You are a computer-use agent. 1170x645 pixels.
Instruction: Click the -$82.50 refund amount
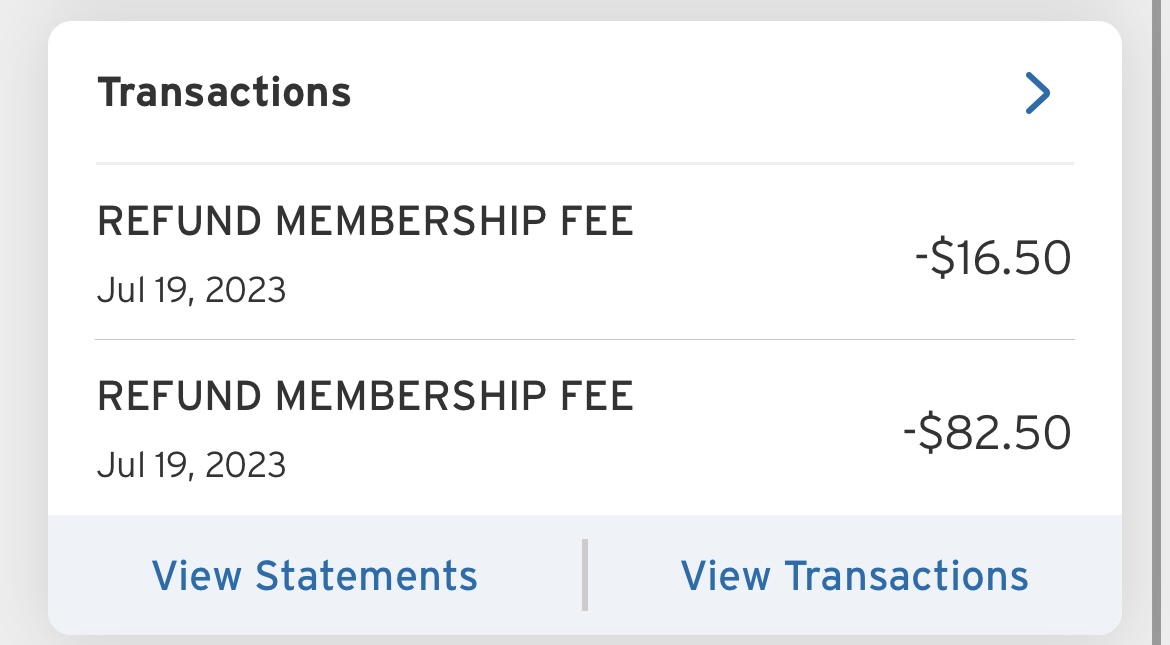click(987, 433)
